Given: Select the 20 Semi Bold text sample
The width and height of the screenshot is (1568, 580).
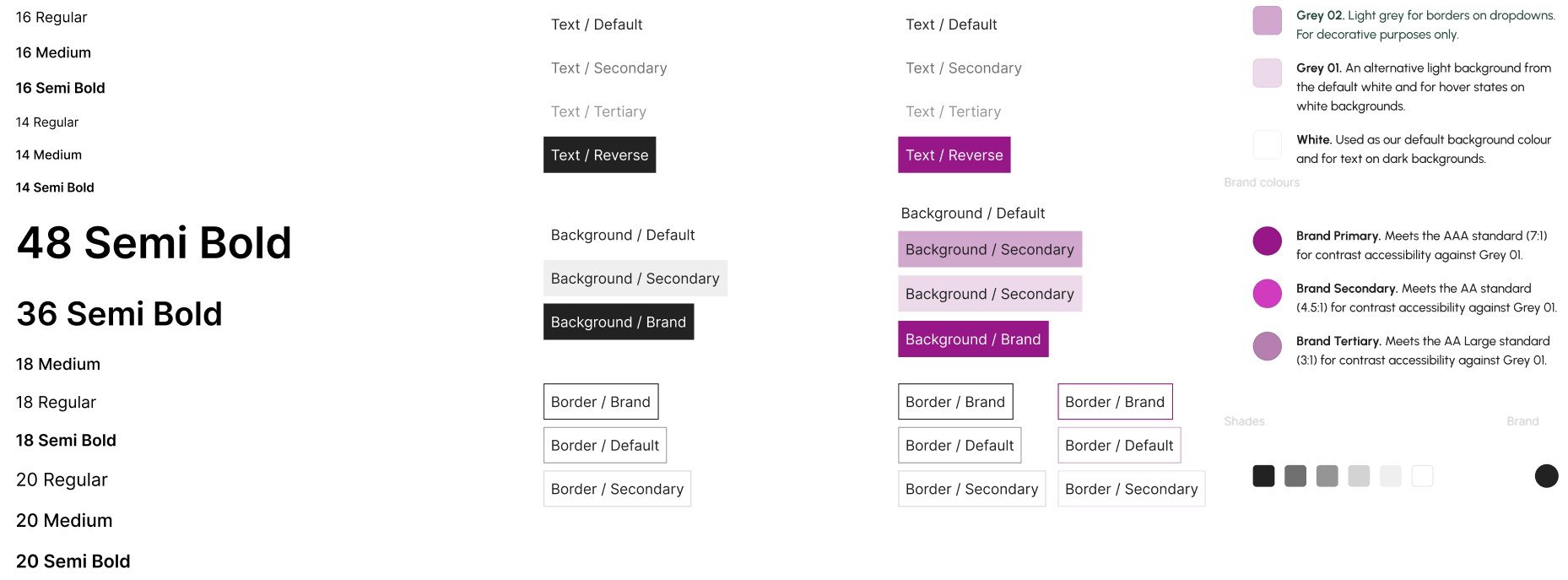Looking at the screenshot, I should click(x=73, y=561).
